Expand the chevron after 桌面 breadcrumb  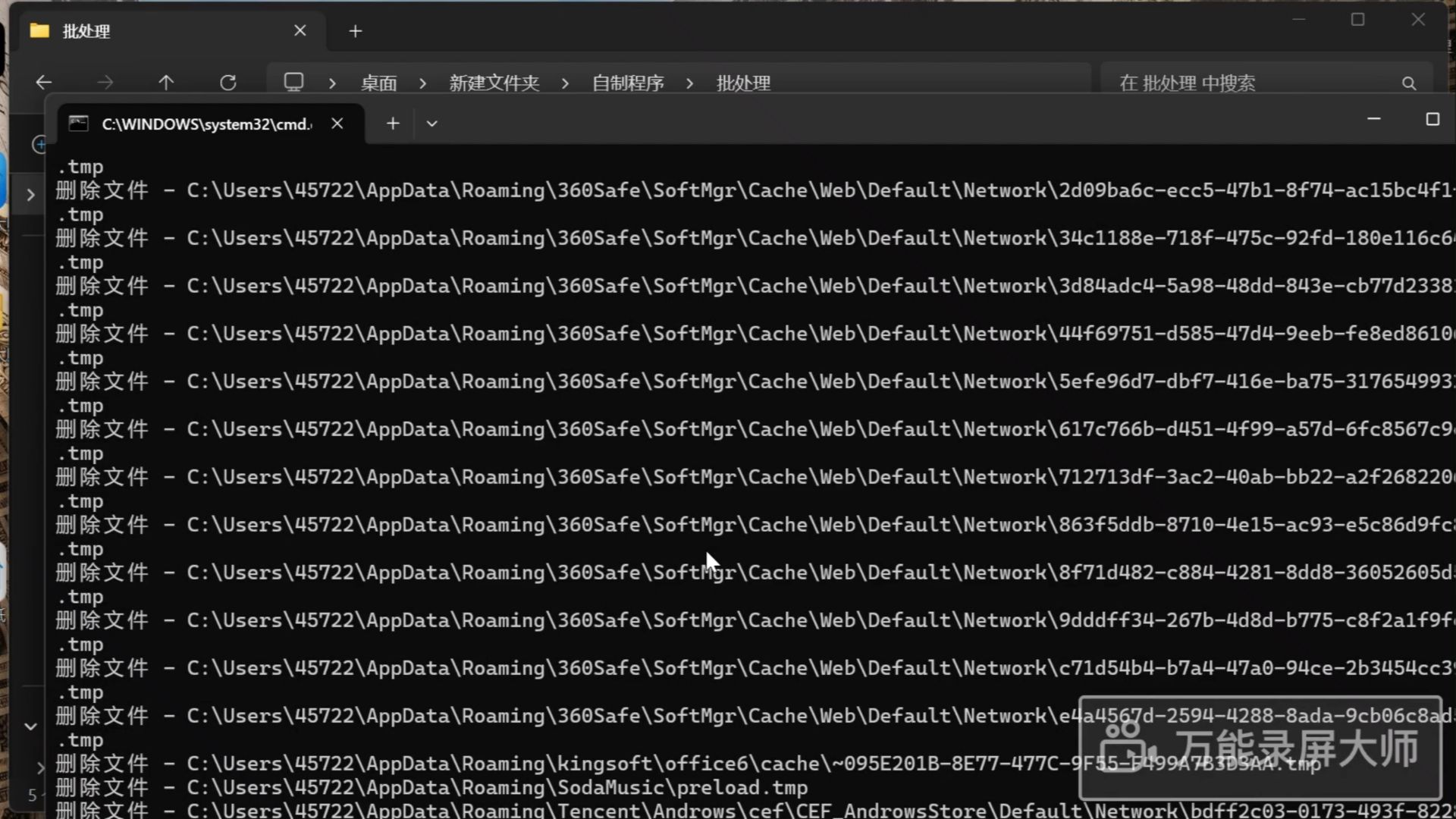click(422, 83)
